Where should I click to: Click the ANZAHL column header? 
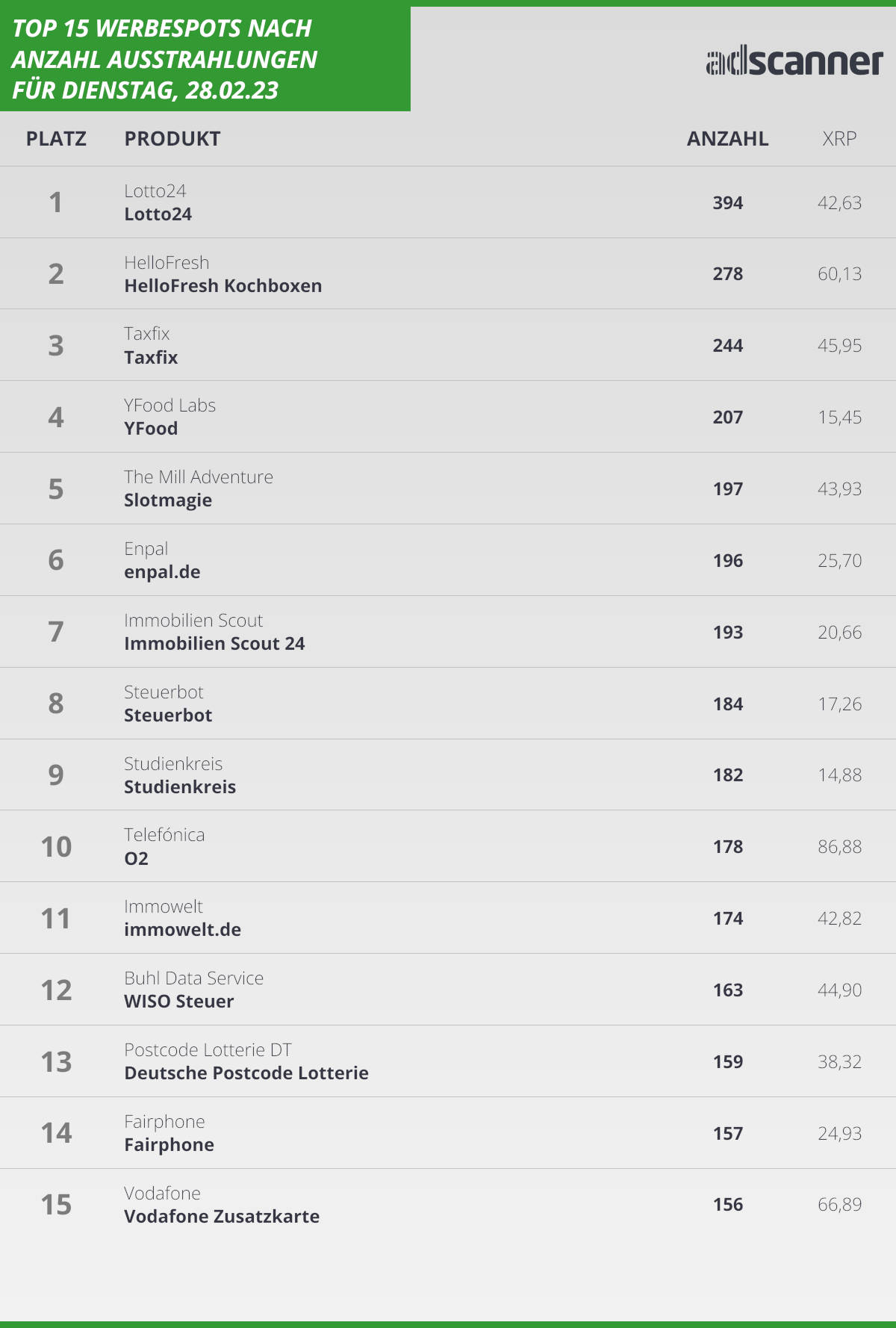(727, 139)
